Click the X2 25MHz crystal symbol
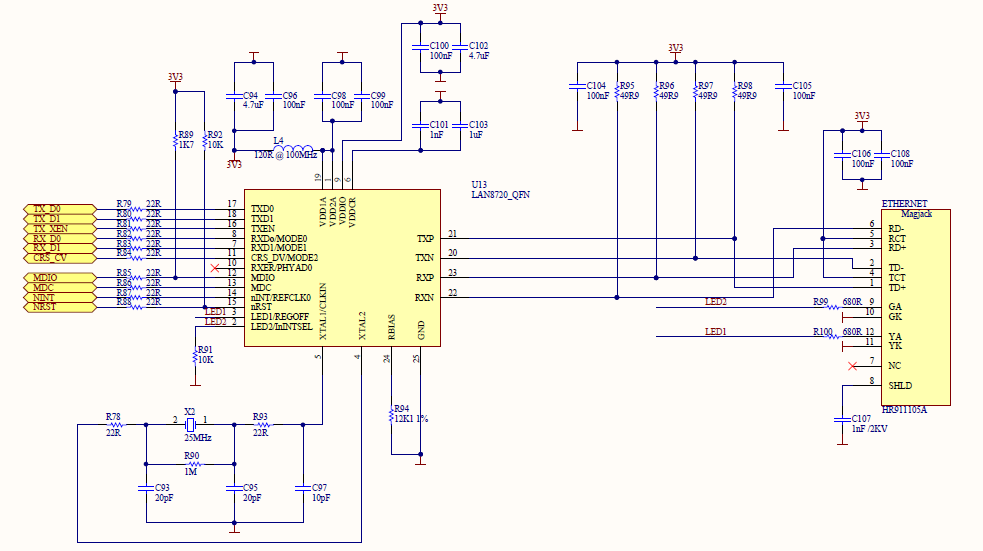The height and width of the screenshot is (551, 983). 191,425
